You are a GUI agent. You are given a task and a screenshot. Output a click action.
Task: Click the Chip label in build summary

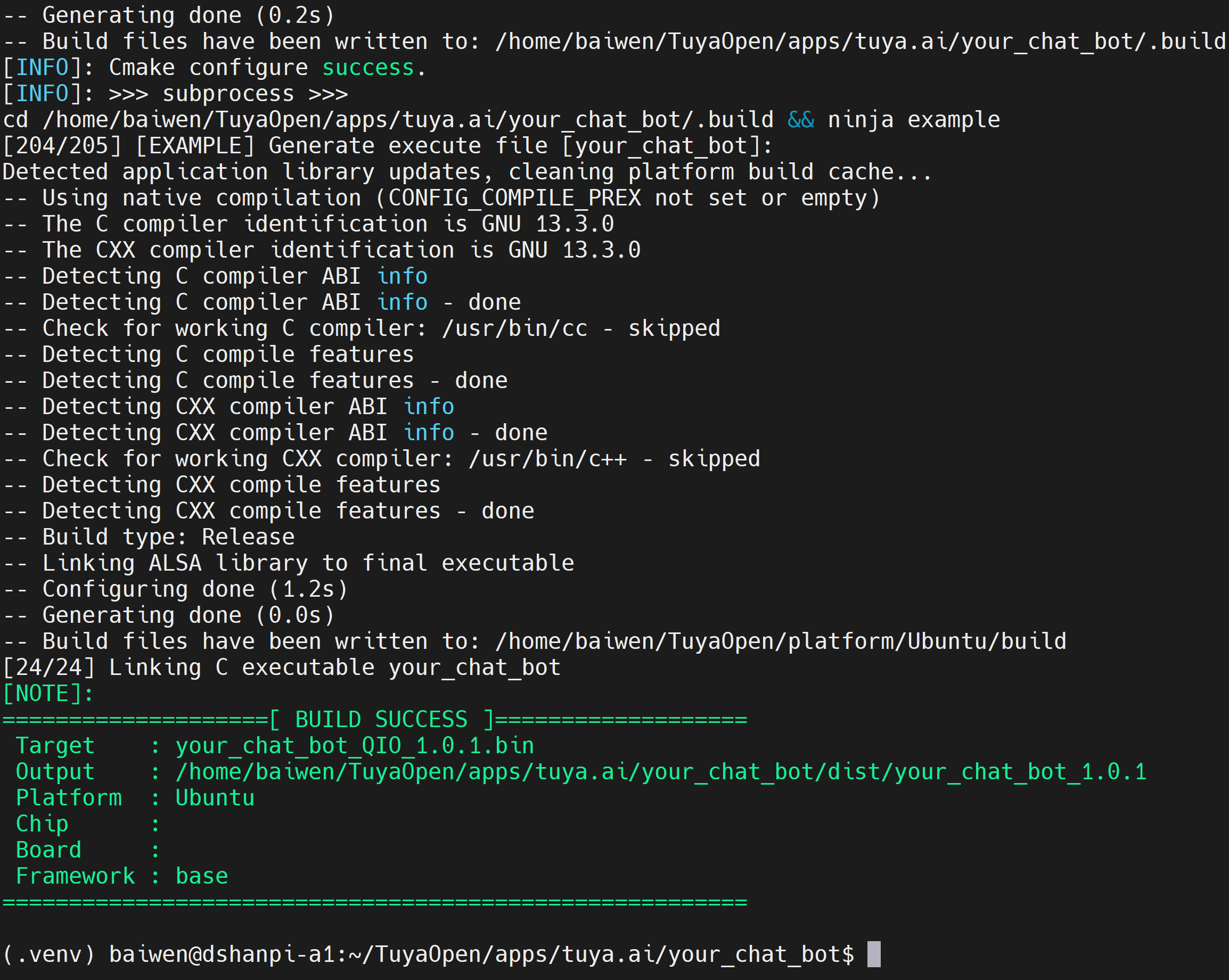[x=42, y=824]
